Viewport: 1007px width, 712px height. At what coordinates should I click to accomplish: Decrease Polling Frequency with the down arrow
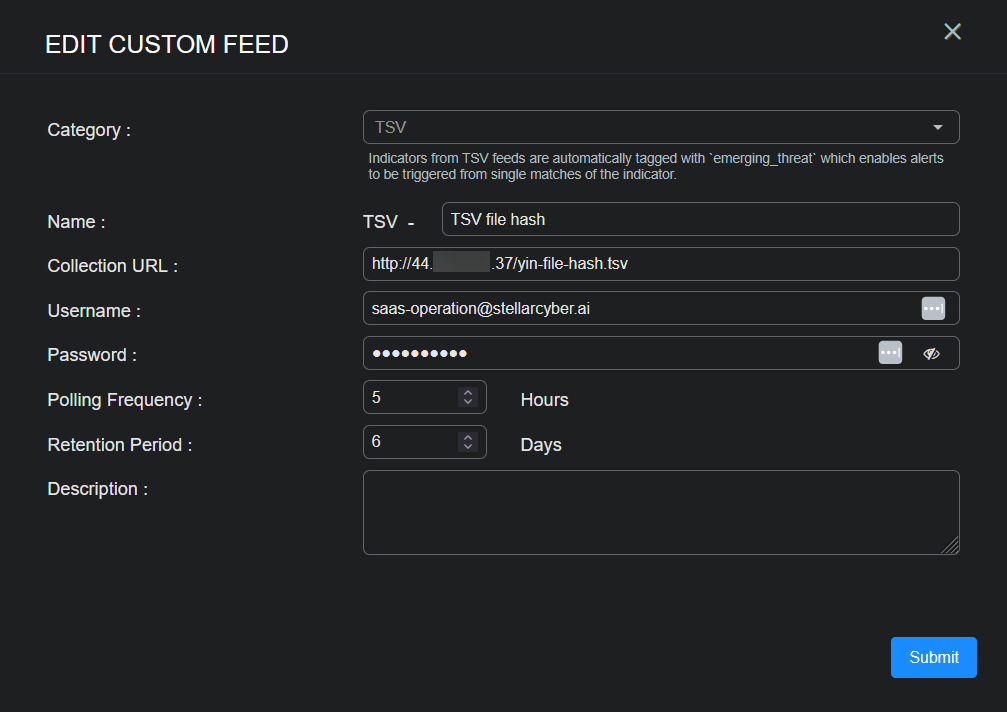(x=467, y=402)
